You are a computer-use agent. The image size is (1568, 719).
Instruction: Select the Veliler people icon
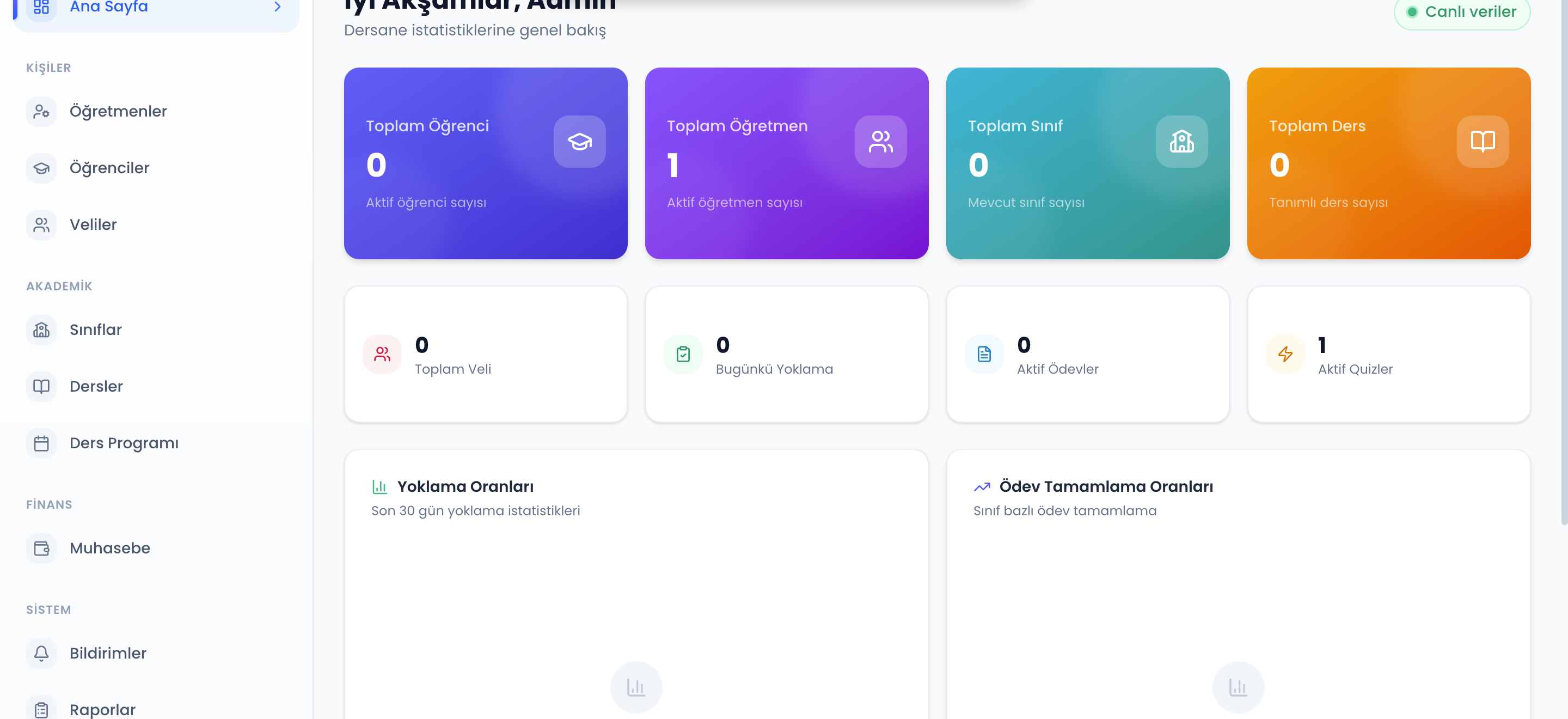point(41,224)
